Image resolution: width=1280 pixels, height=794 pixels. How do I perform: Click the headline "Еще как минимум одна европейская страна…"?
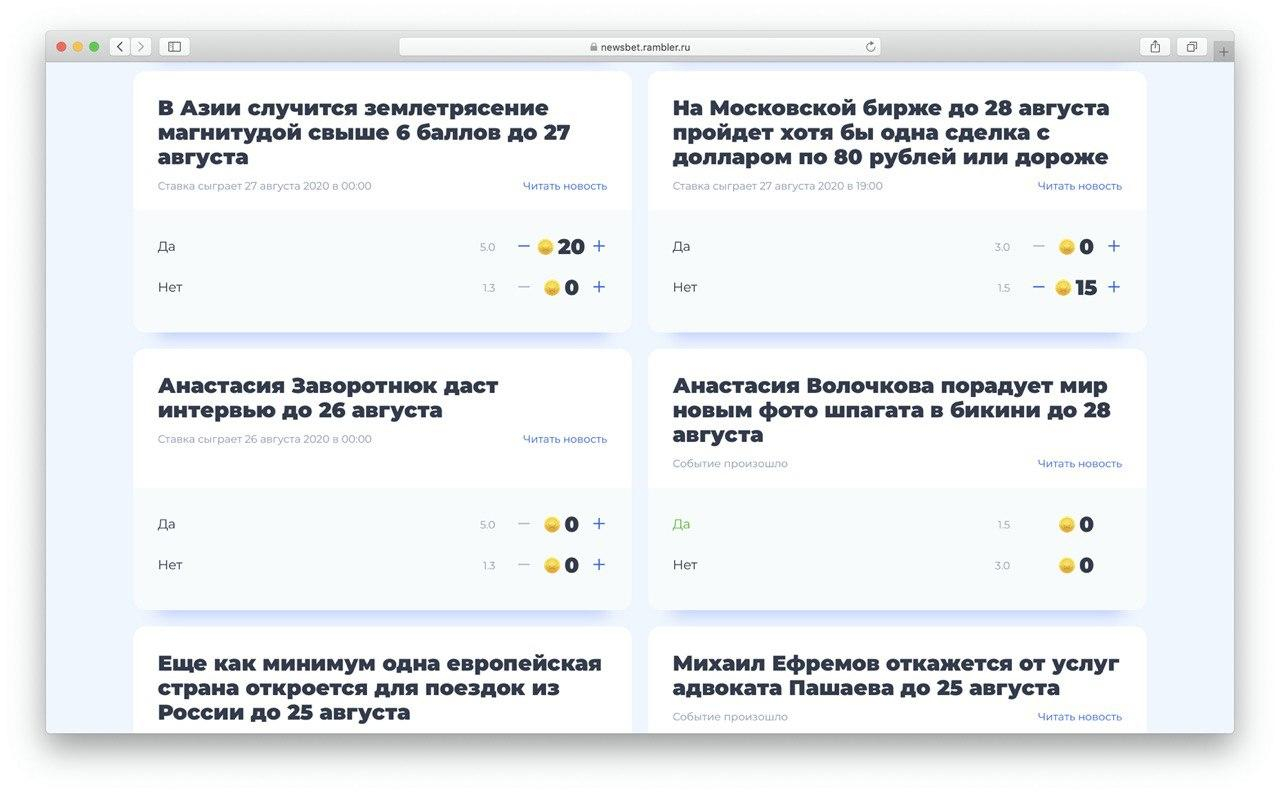tap(380, 688)
